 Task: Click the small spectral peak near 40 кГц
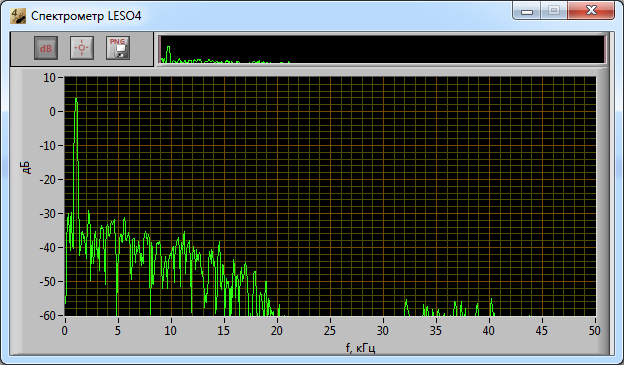(x=491, y=306)
